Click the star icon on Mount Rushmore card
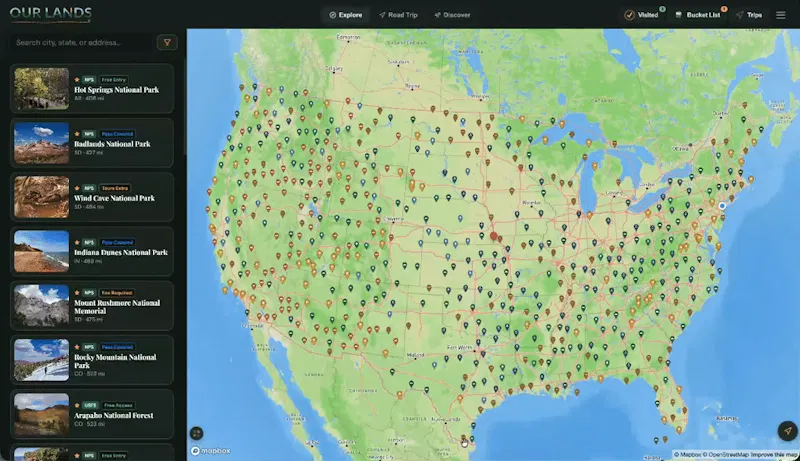Viewport: 800px width, 461px height. pyautogui.click(x=77, y=293)
